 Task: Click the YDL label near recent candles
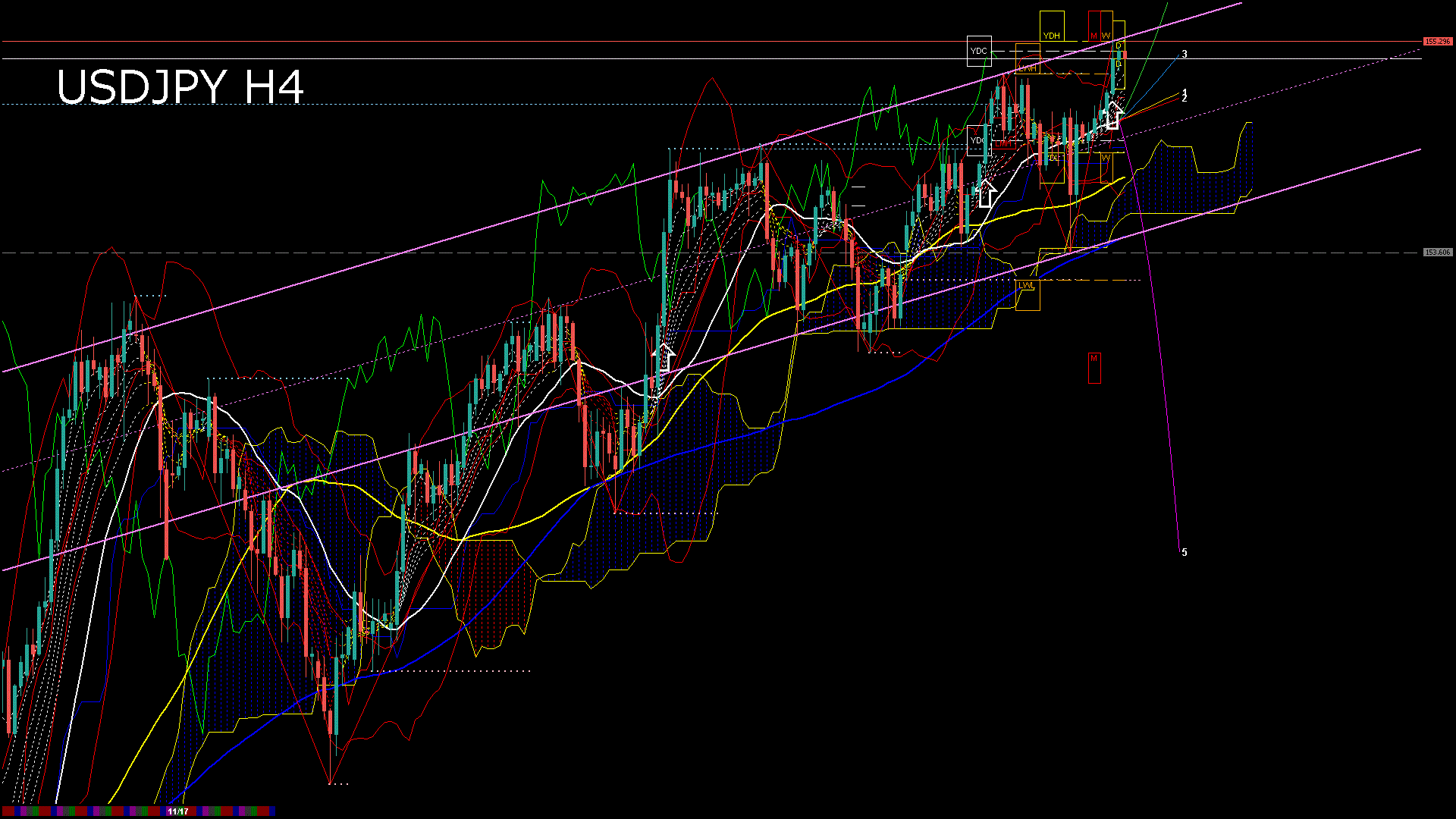[1053, 157]
